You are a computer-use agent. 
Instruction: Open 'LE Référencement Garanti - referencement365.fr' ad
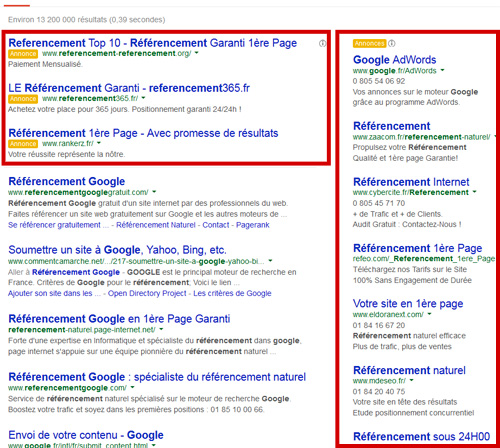(129, 88)
